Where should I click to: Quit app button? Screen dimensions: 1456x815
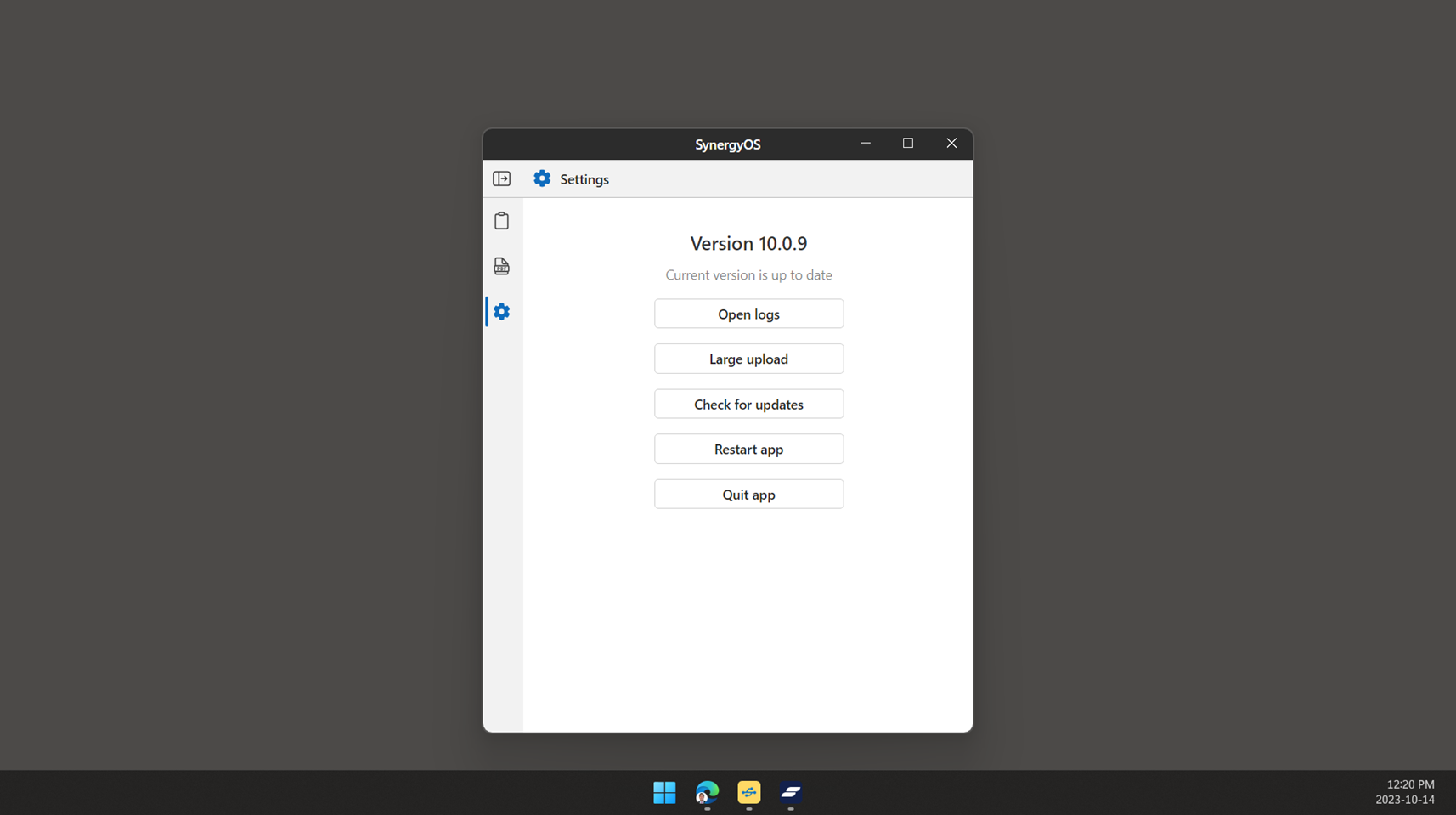748,494
